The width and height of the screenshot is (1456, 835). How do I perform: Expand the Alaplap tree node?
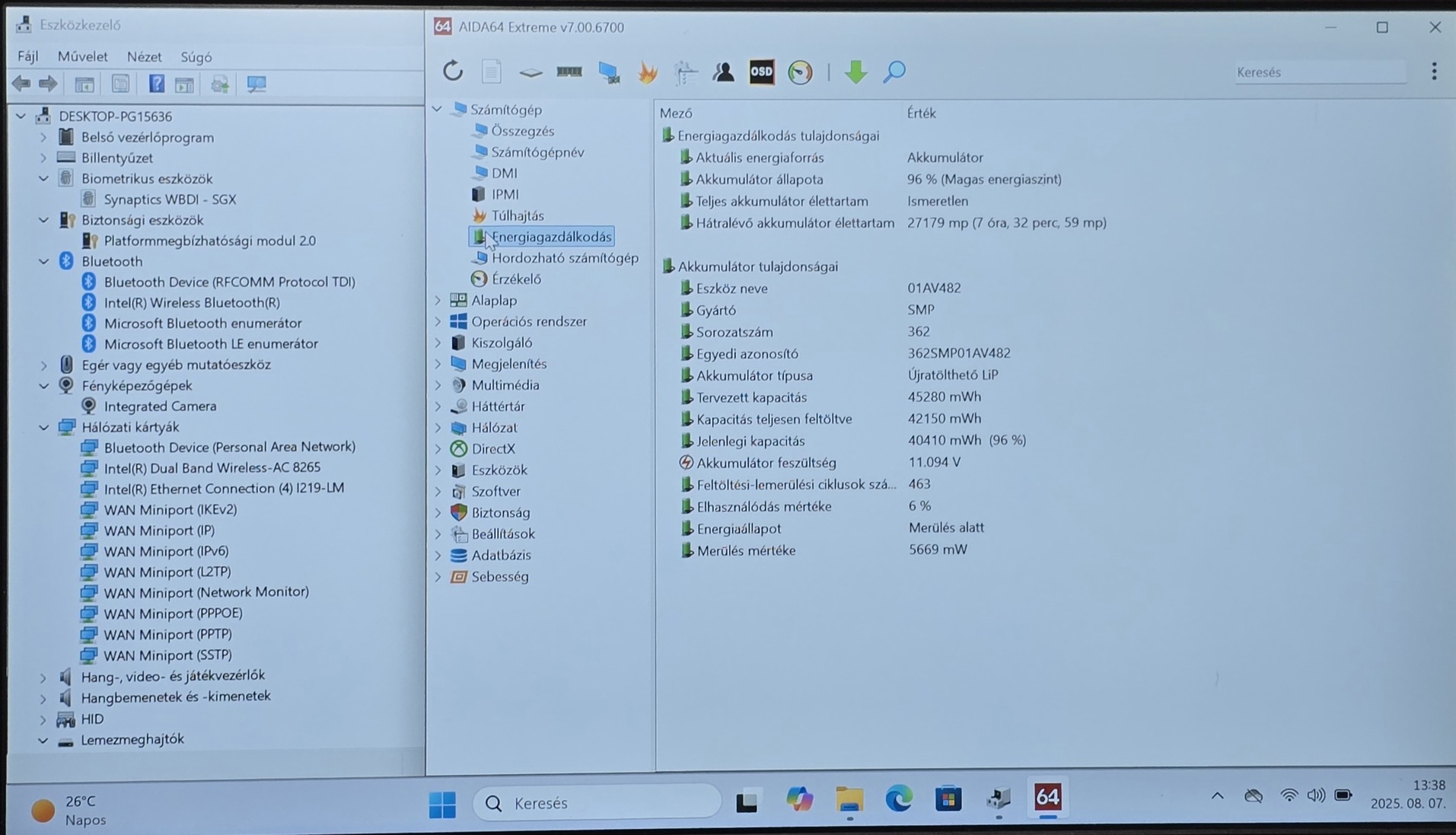pos(438,301)
